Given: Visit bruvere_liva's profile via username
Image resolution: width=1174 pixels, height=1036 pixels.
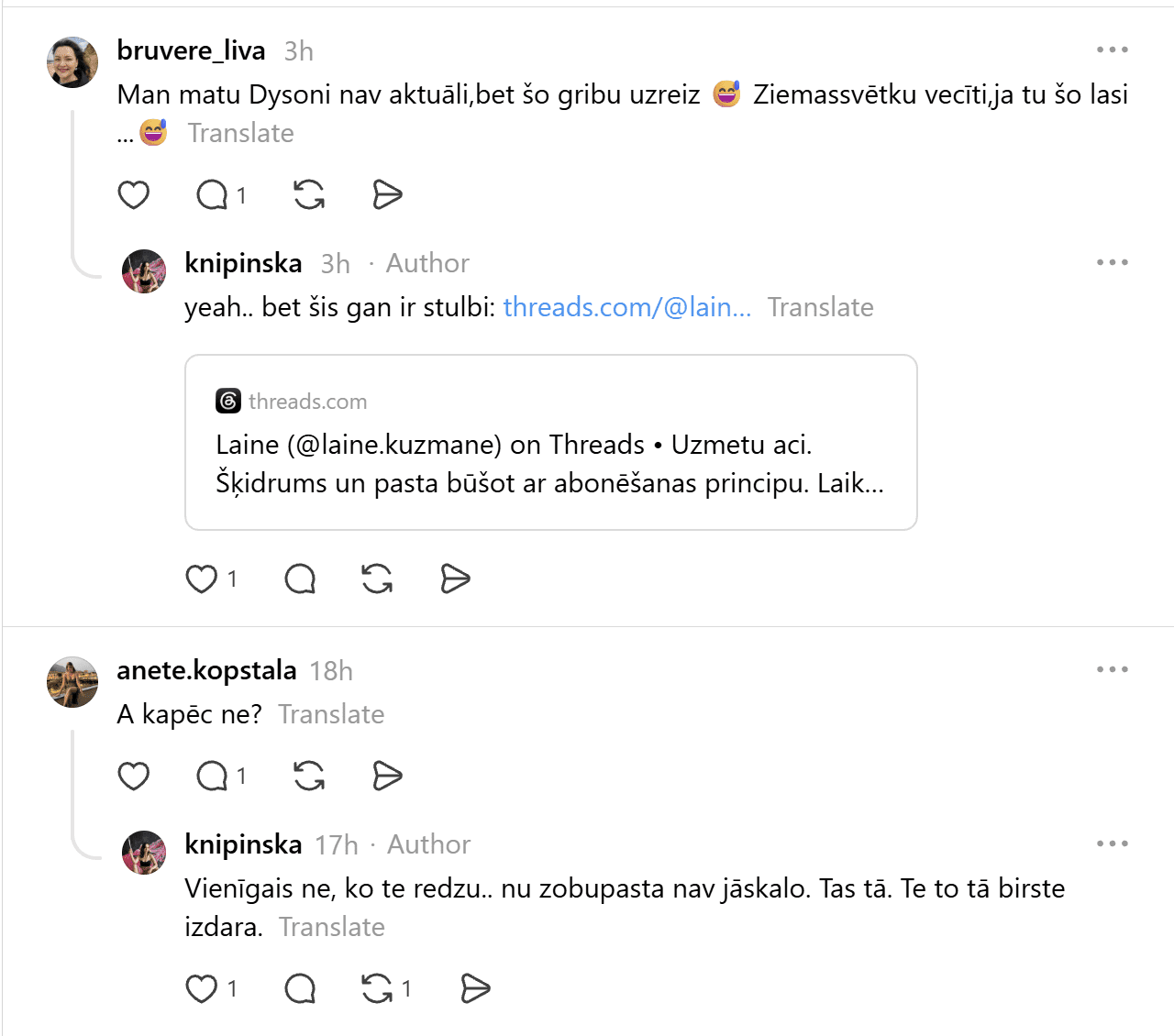Looking at the screenshot, I should coord(192,50).
